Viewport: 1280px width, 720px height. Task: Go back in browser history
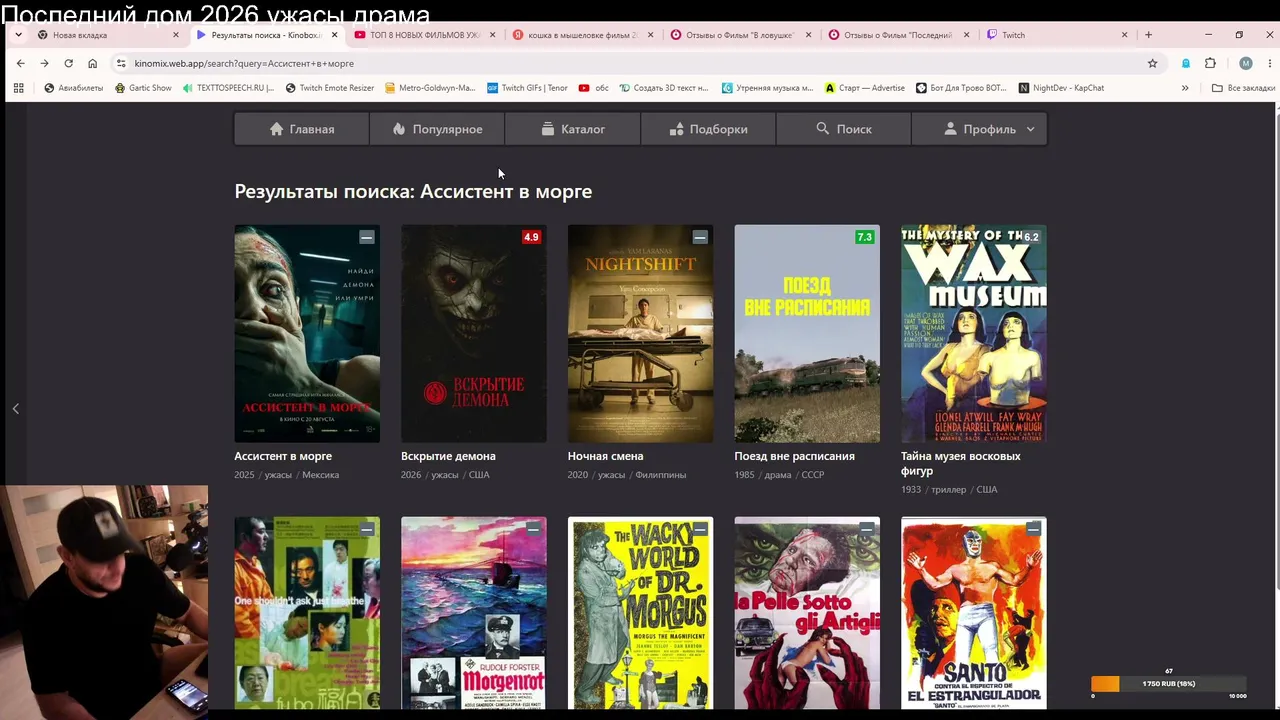point(20,63)
